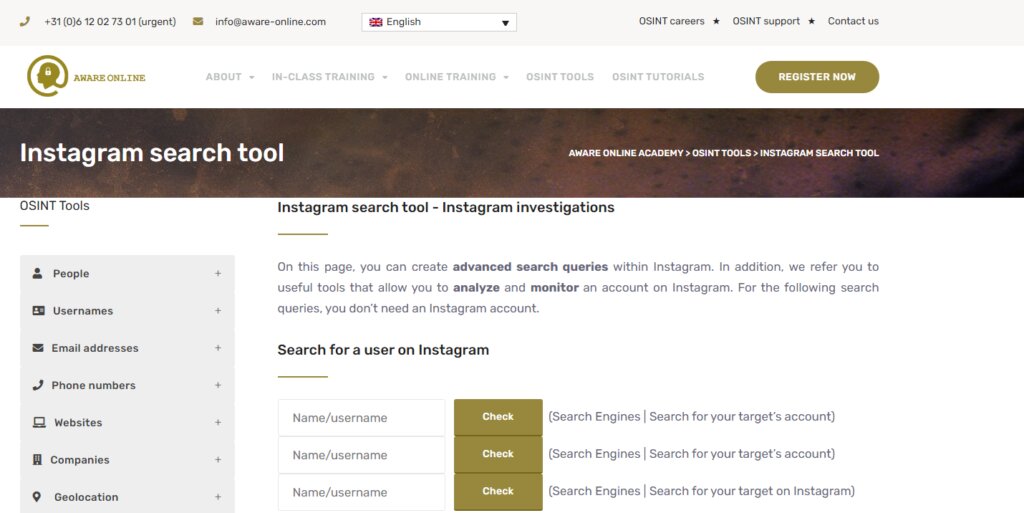Click Aware Online Academy breadcrumb link
Viewport: 1024px width, 513px height.
(626, 153)
